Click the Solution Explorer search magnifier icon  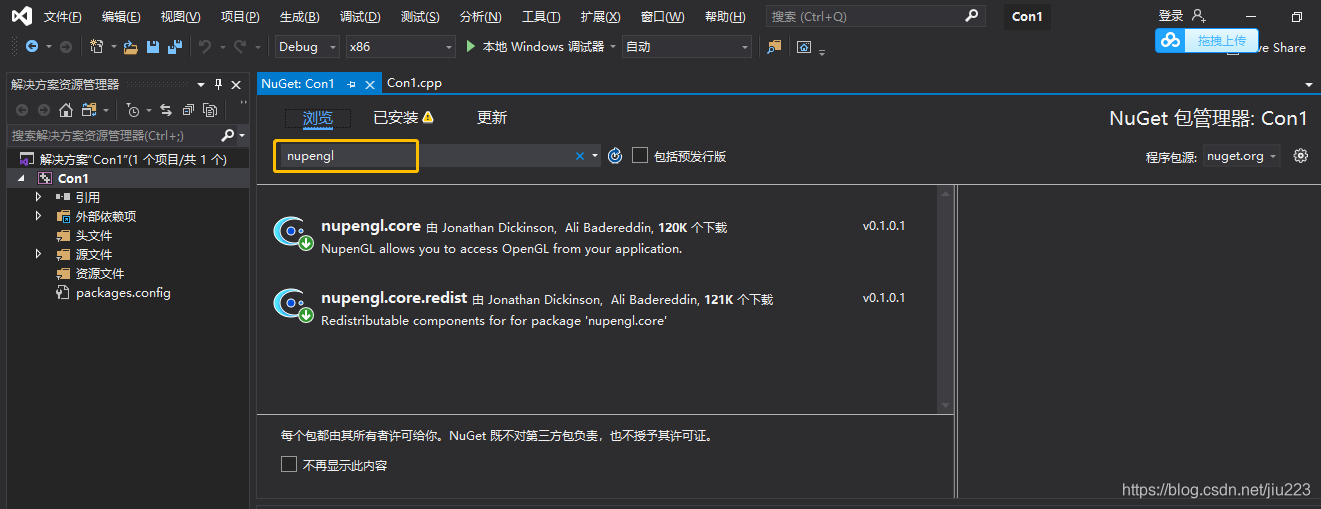tap(228, 135)
